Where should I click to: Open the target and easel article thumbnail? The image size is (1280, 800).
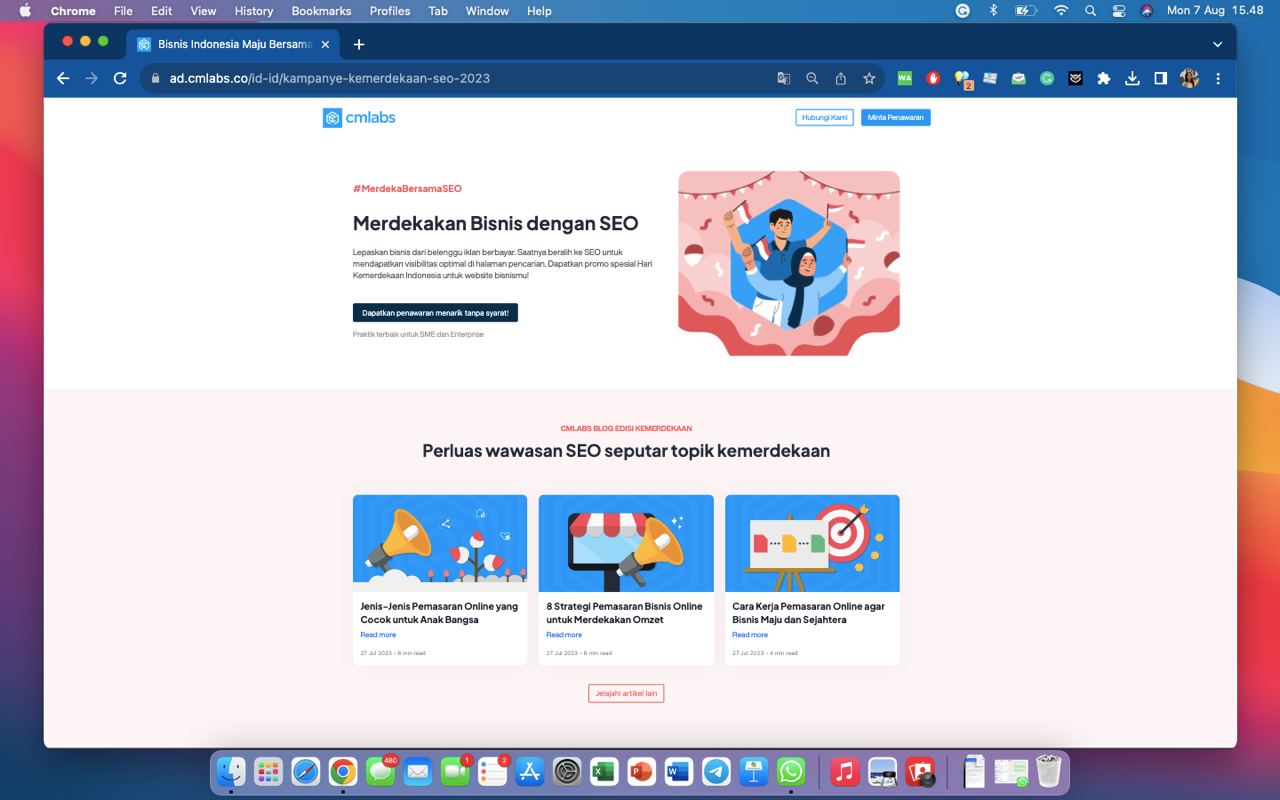[812, 543]
